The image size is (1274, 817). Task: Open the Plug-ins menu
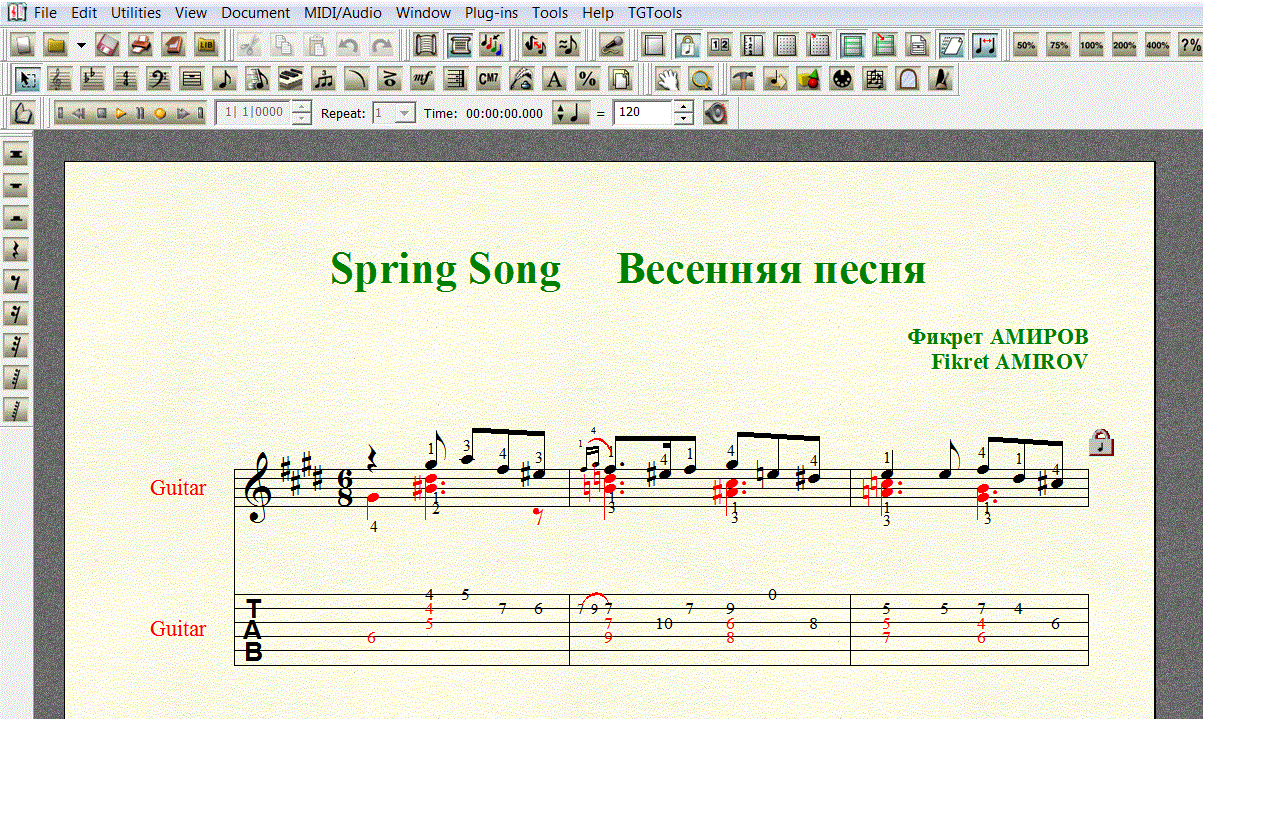pyautogui.click(x=490, y=13)
